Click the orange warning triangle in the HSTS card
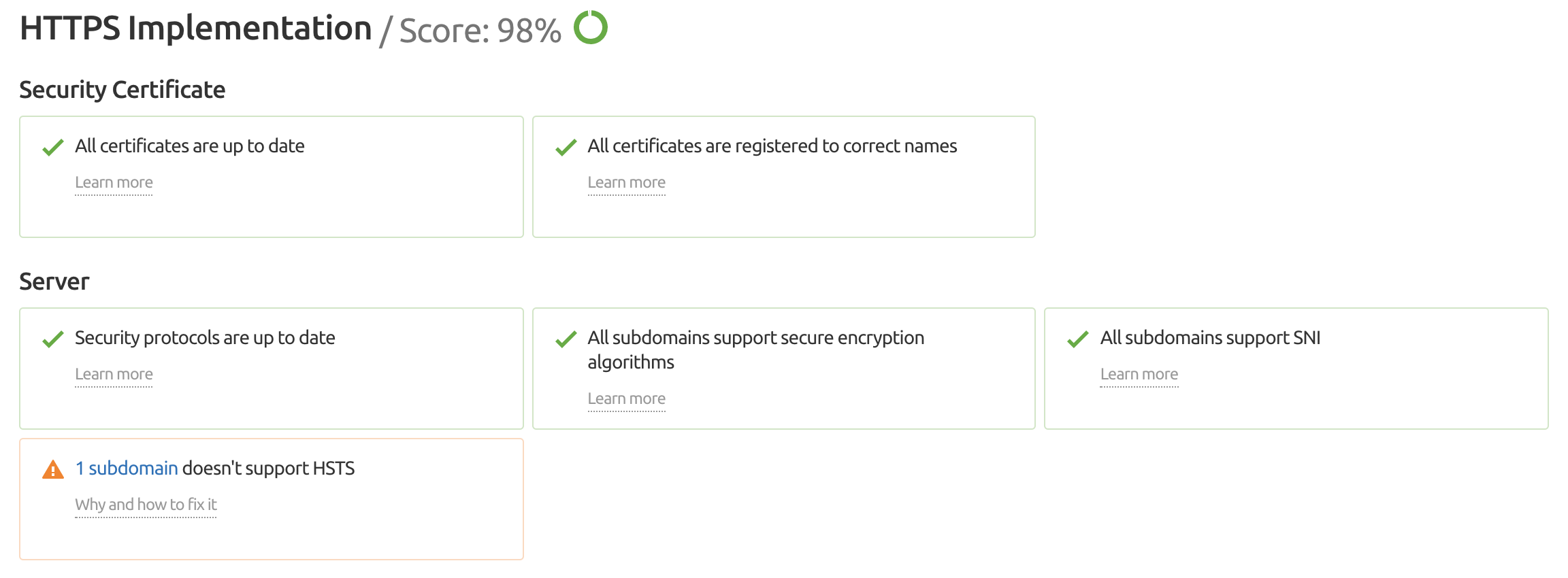Viewport: 1568px width, 578px height. pos(53,469)
